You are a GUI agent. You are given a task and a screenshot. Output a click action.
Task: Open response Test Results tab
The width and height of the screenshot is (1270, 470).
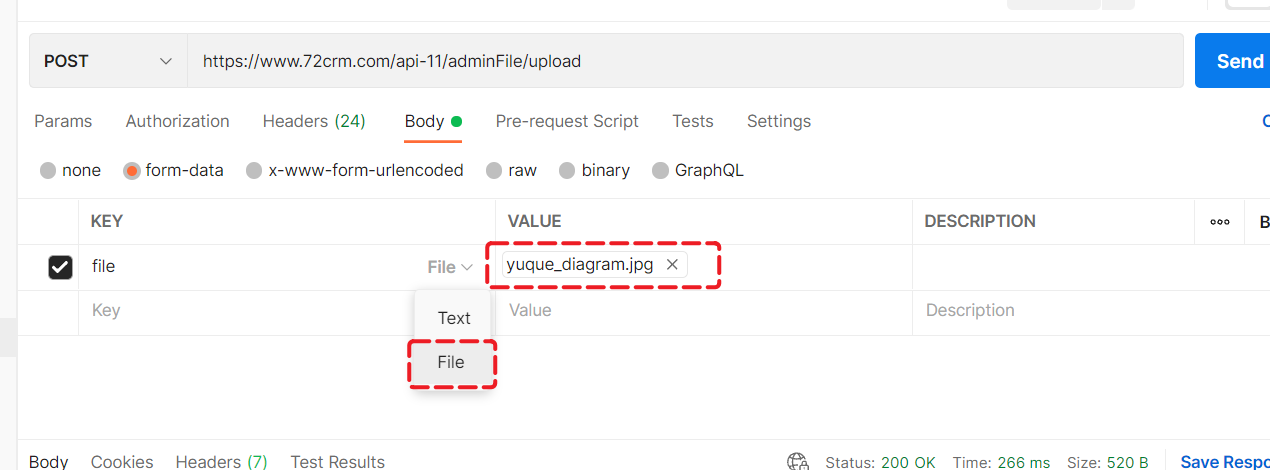pyautogui.click(x=337, y=462)
